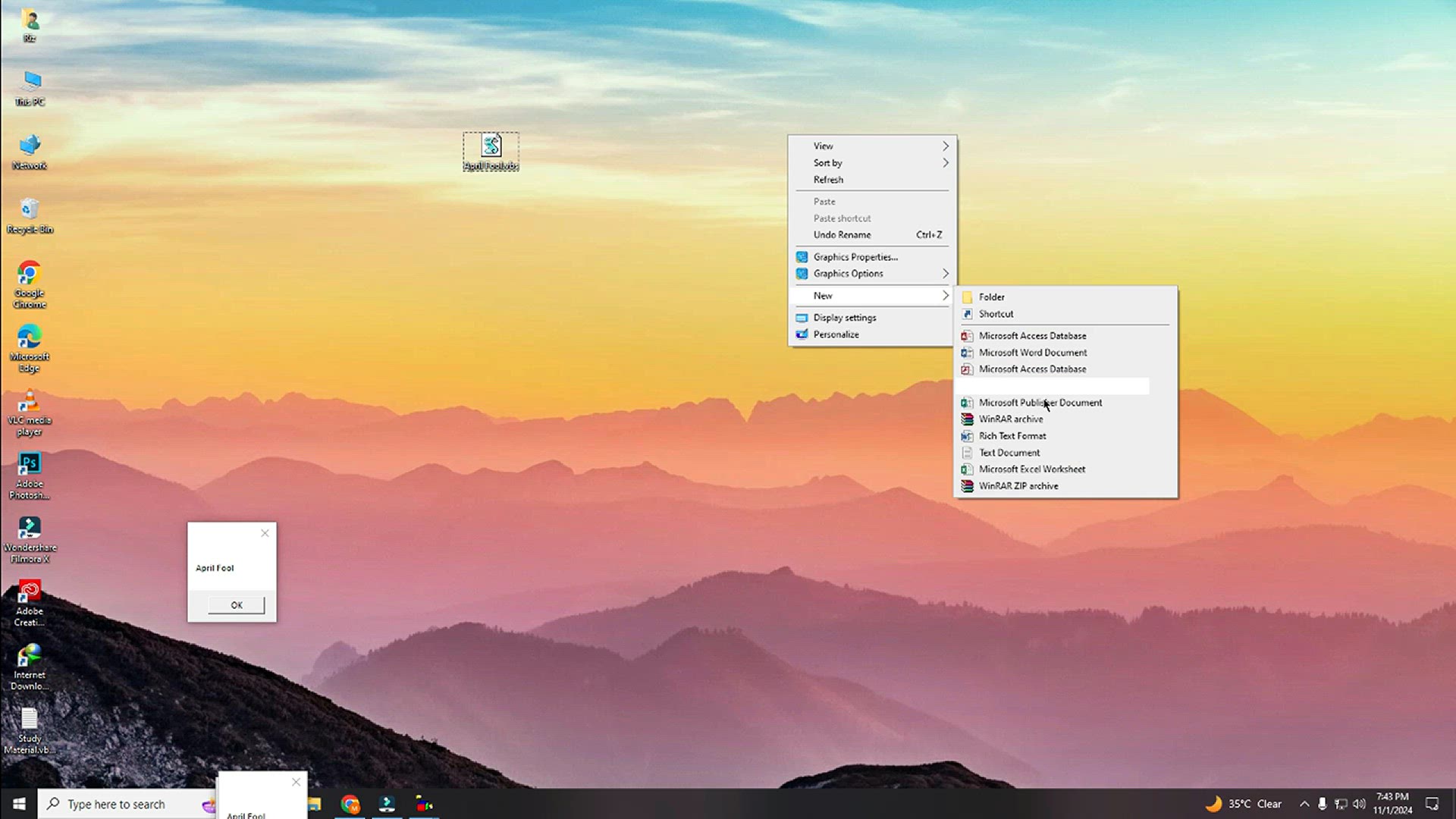Choose Personalize from context menu
The image size is (1456, 819).
pyautogui.click(x=872, y=334)
